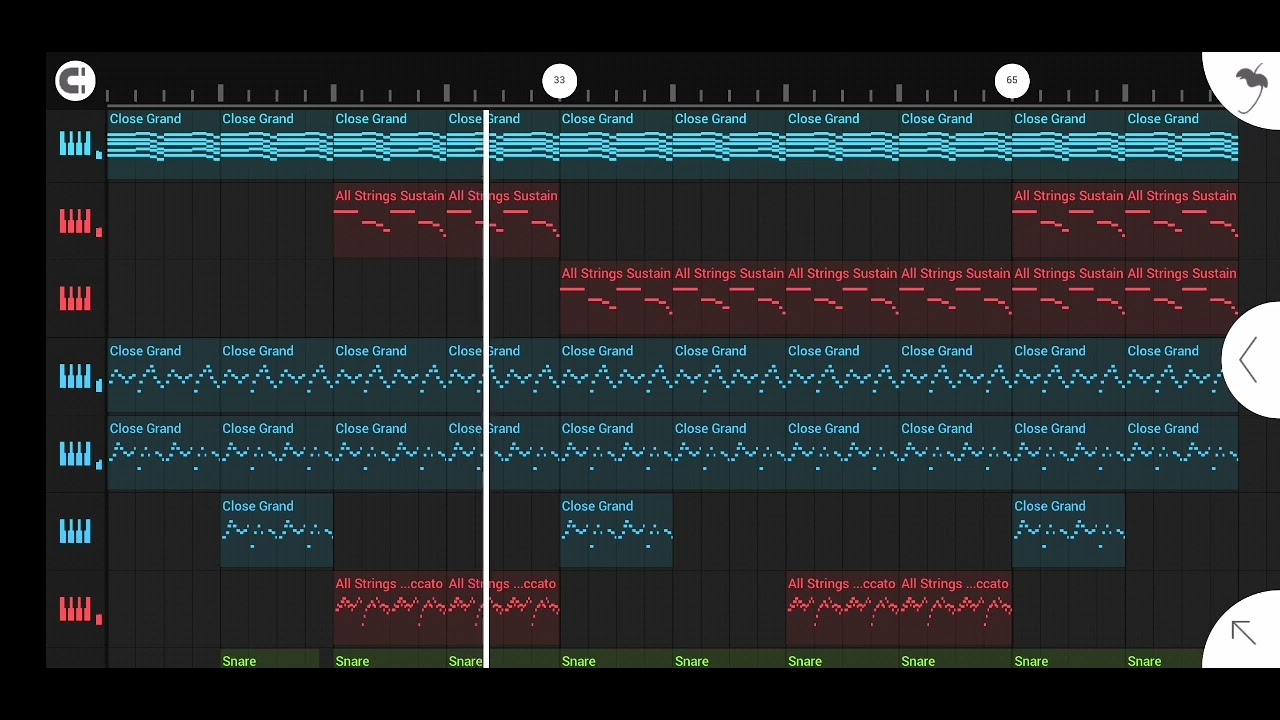The height and width of the screenshot is (720, 1280).
Task: Select the sixth track's blue keyboard icon
Action: pos(75,531)
